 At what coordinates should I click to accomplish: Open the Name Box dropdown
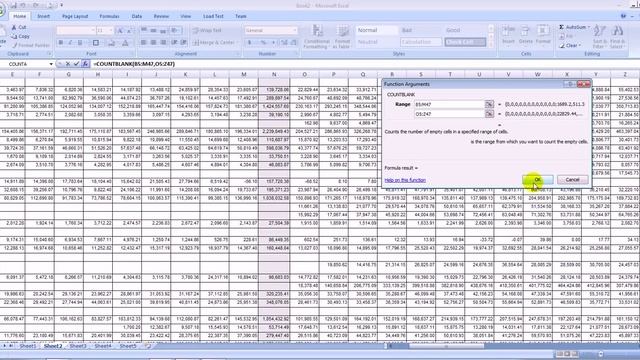pyautogui.click(x=51, y=64)
